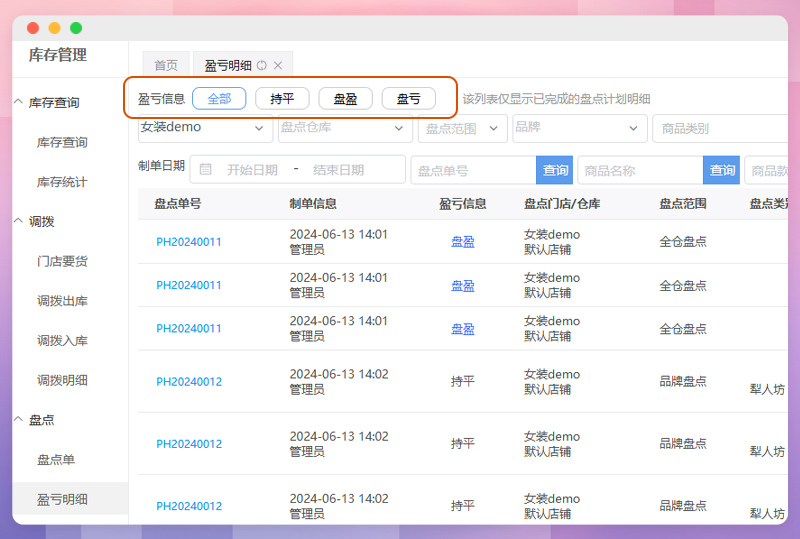
Task: Close the 盈亏明细 tab
Action: click(278, 65)
